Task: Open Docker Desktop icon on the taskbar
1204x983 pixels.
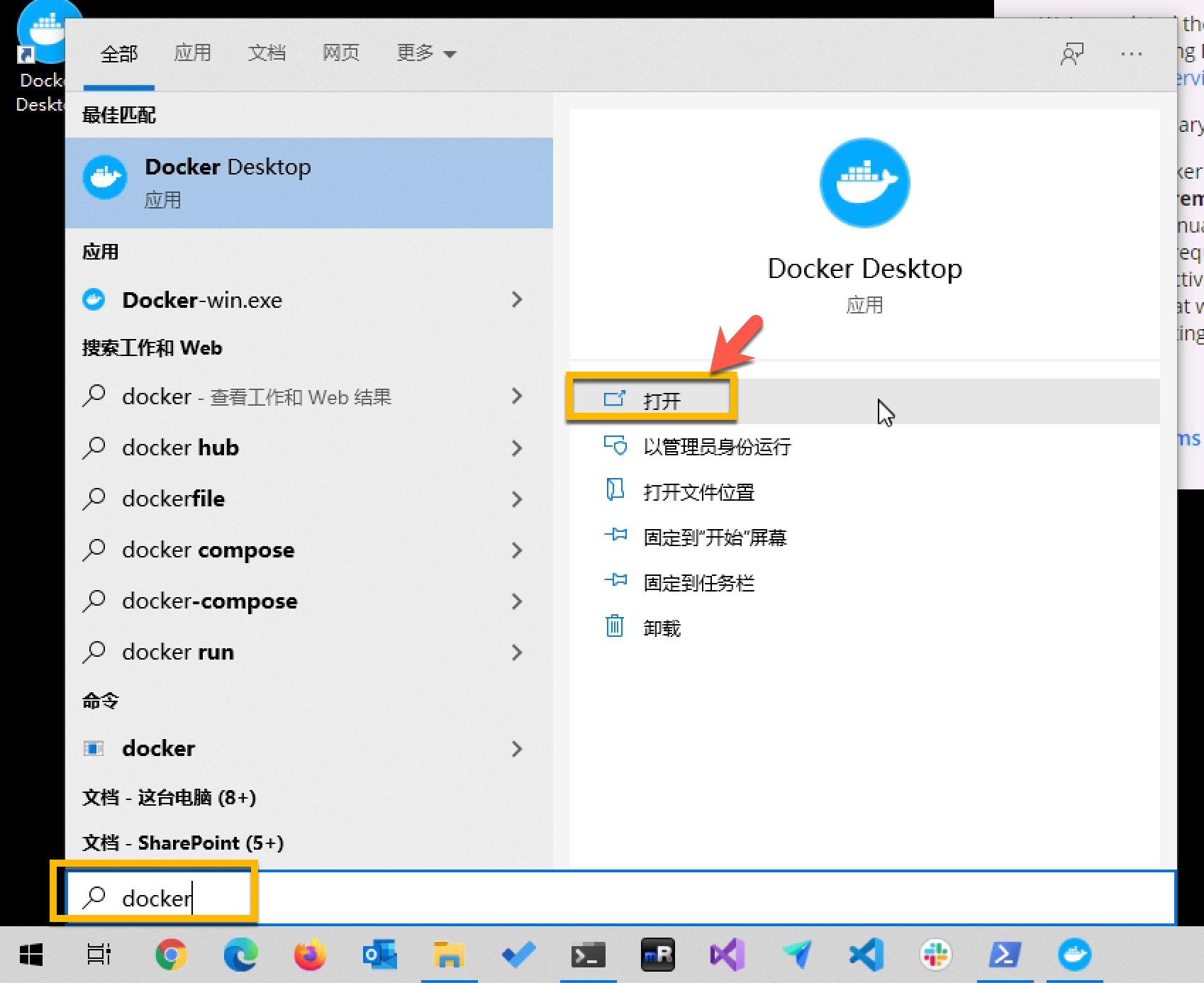Action: (x=1074, y=955)
